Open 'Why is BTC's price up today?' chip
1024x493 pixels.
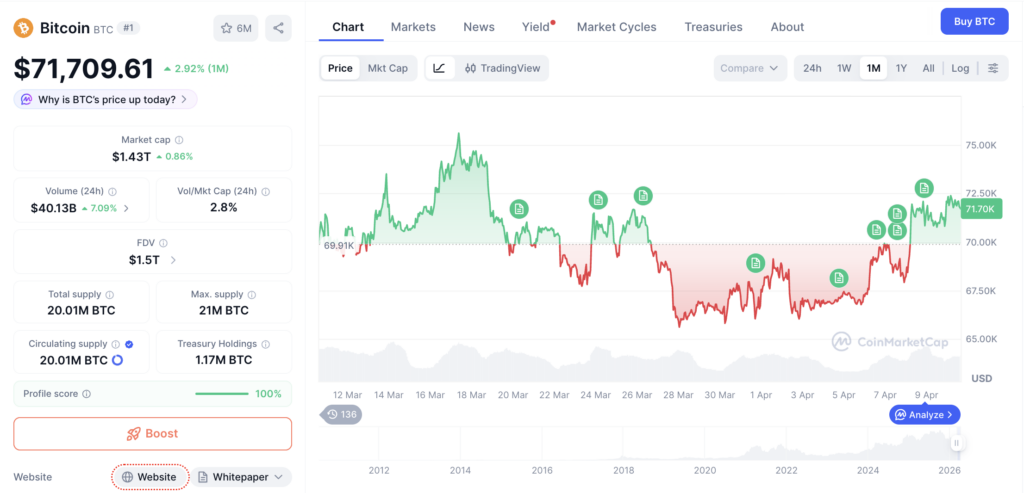105,99
